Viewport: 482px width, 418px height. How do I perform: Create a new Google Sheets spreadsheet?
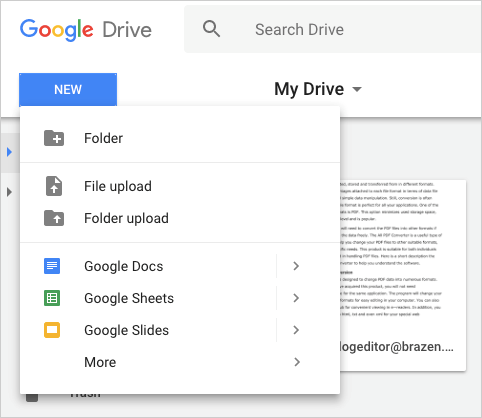tap(148, 298)
